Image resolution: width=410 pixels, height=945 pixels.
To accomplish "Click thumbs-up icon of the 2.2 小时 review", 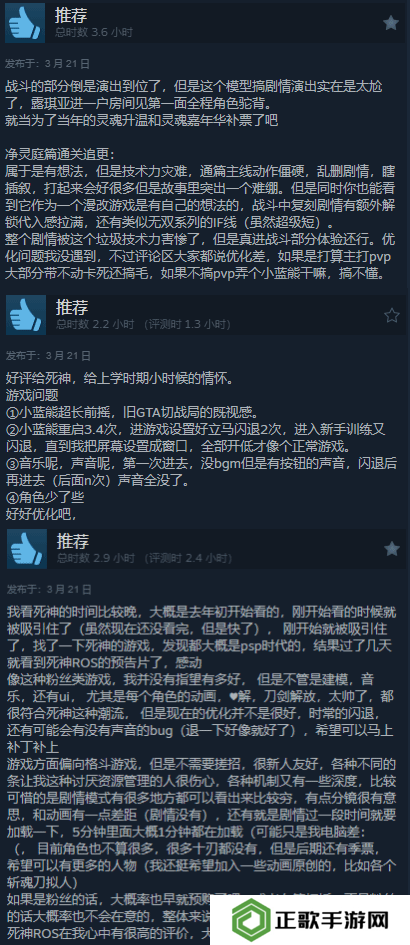I will [x=26, y=315].
